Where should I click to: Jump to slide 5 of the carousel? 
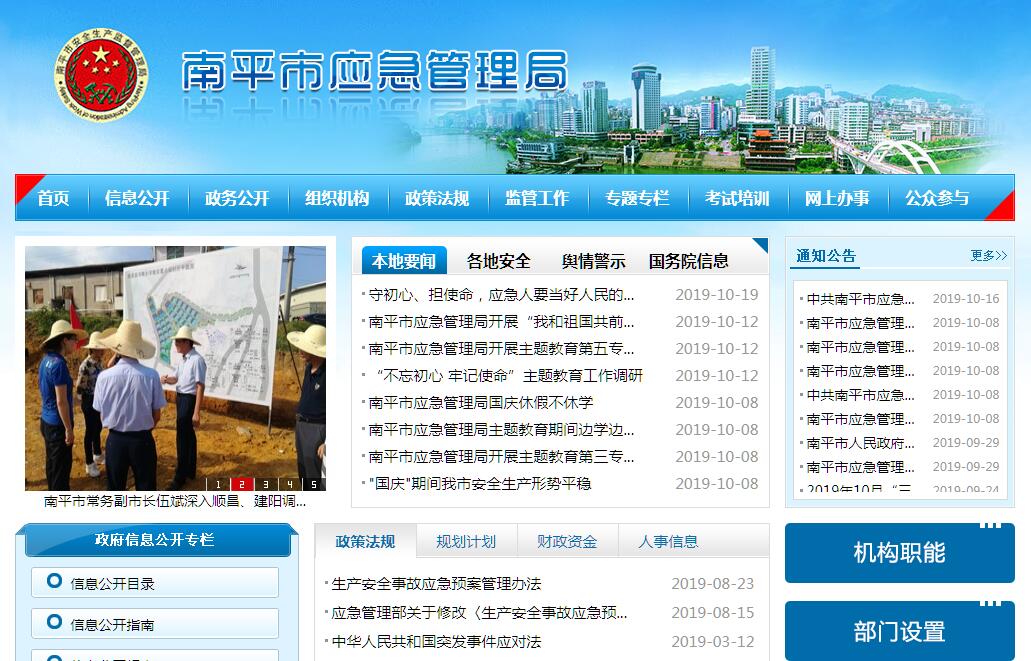[x=313, y=485]
